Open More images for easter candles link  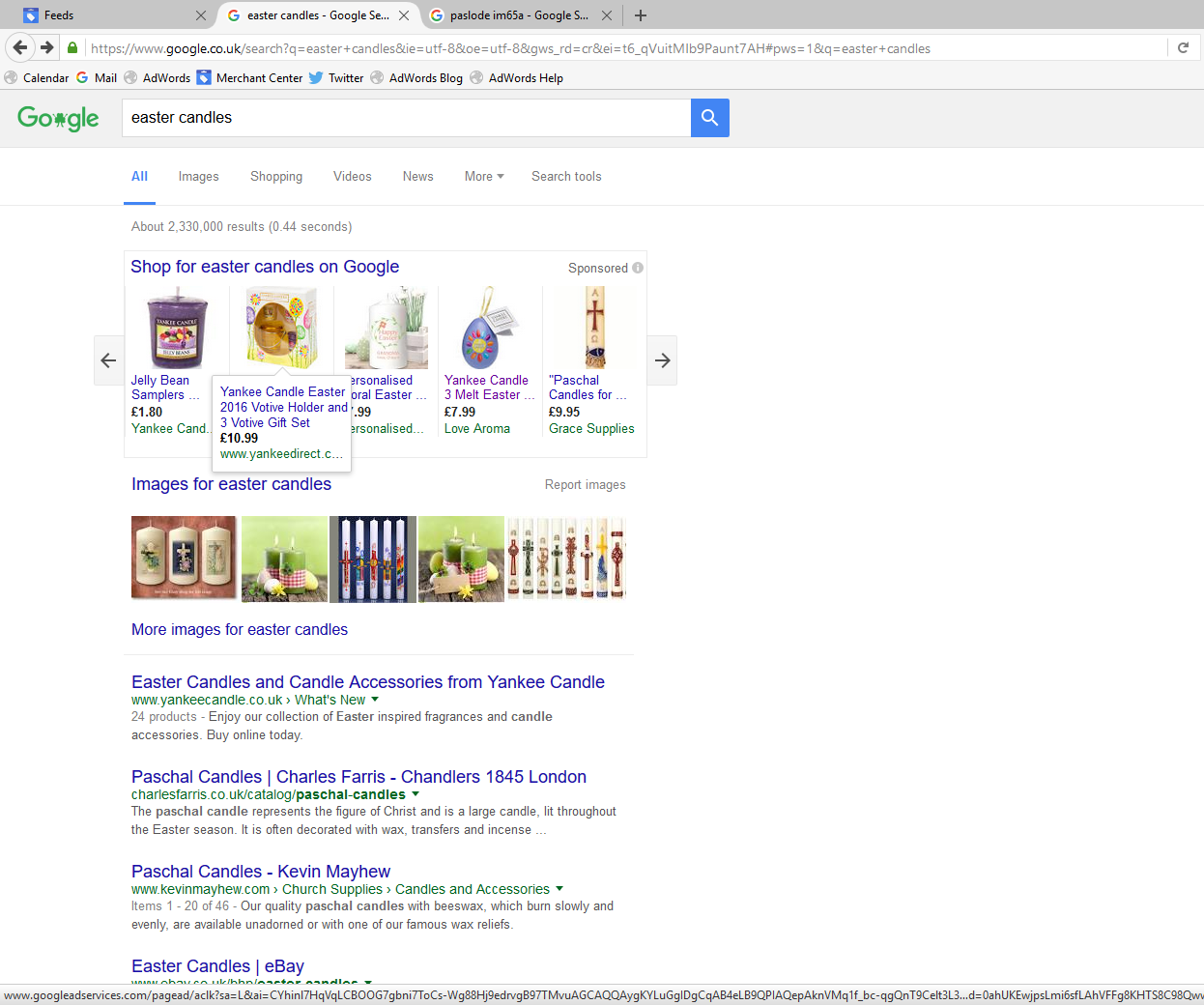pyautogui.click(x=240, y=630)
